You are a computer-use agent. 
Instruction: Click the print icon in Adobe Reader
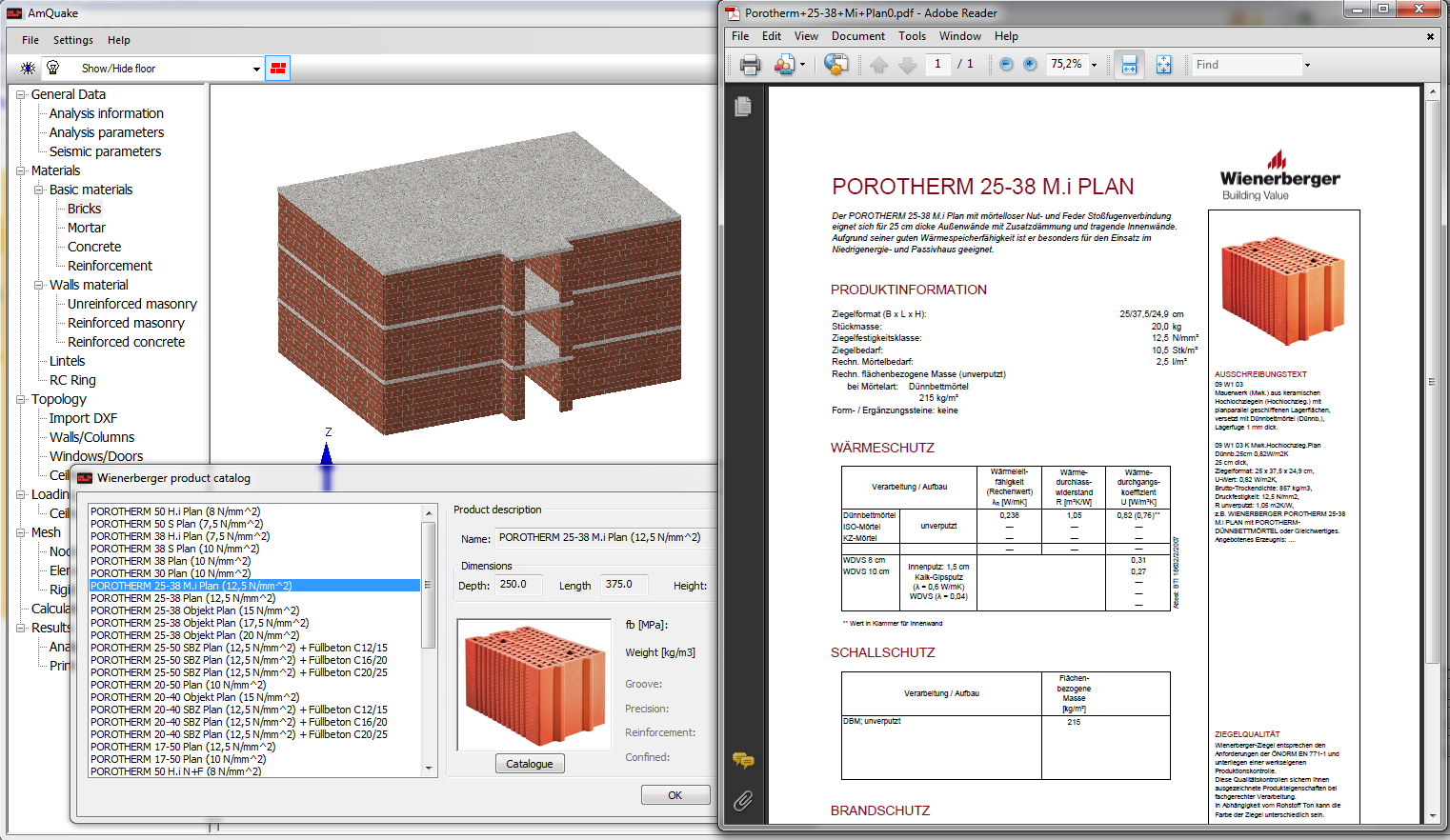click(751, 65)
